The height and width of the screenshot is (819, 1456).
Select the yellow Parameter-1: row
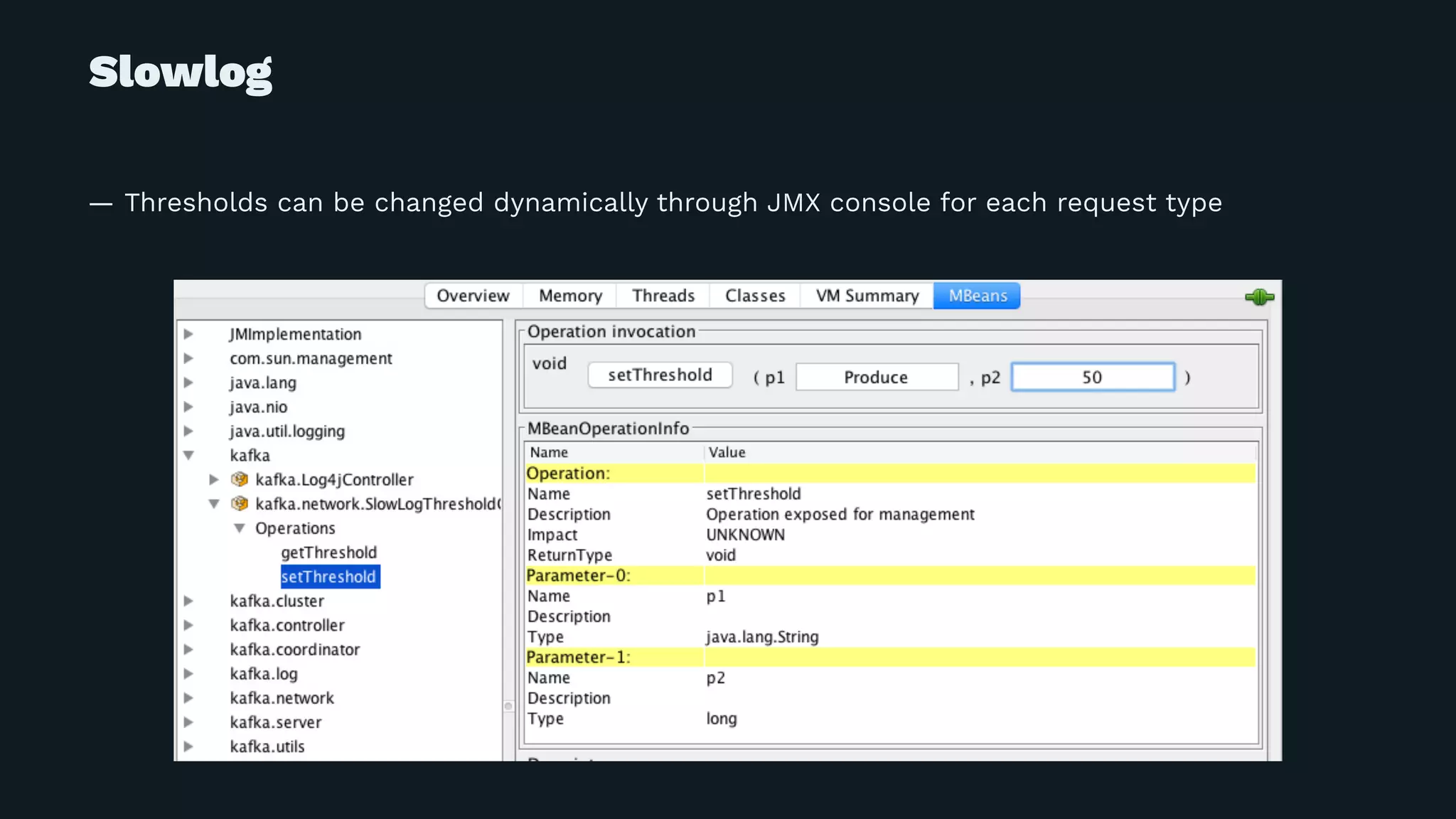[891, 657]
